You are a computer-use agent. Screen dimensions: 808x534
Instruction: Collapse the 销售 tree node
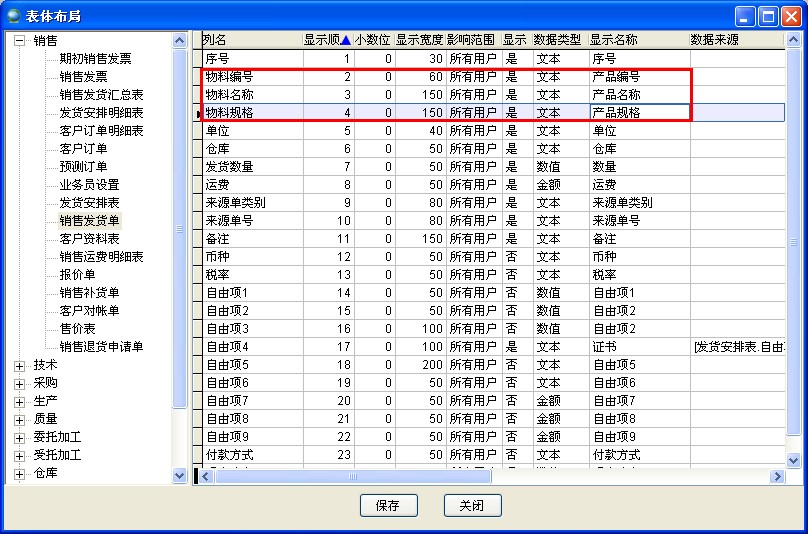click(x=19, y=41)
